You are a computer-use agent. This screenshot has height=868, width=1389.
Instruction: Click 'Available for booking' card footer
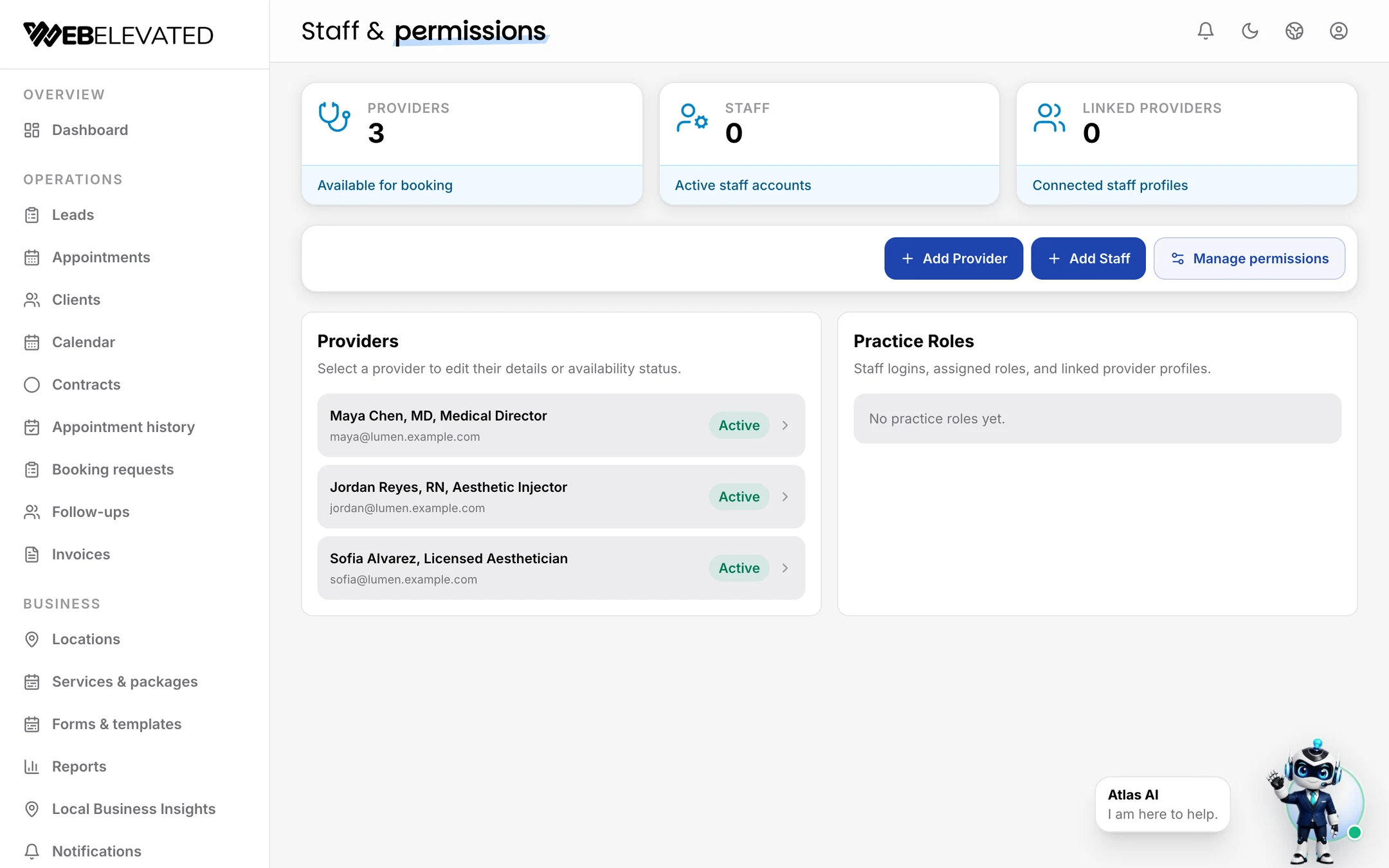pos(472,185)
